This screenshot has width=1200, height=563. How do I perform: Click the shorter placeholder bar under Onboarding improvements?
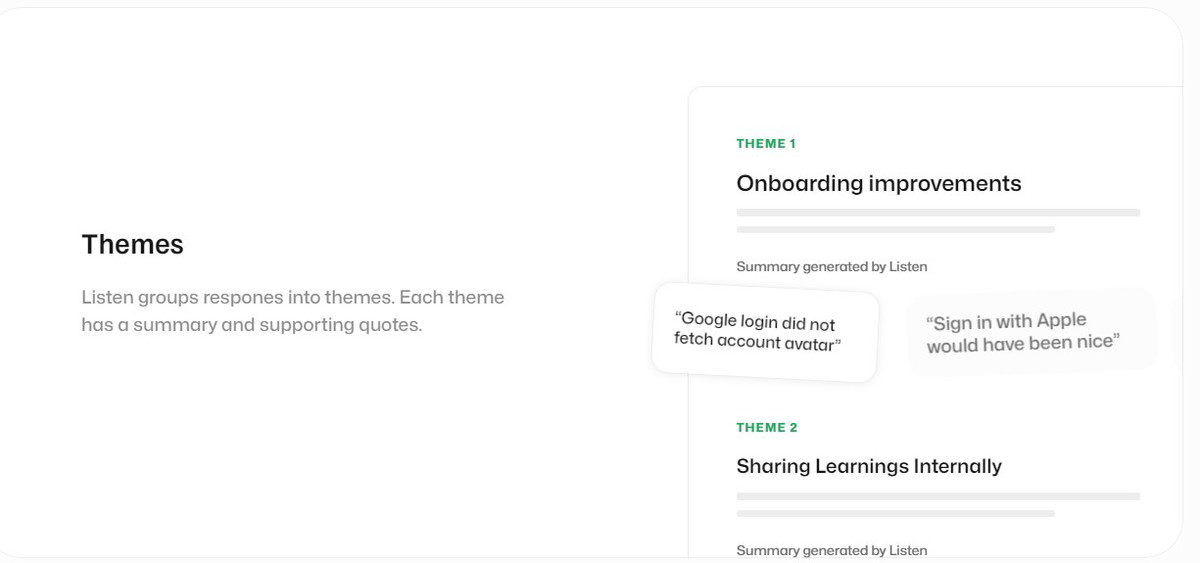point(895,230)
